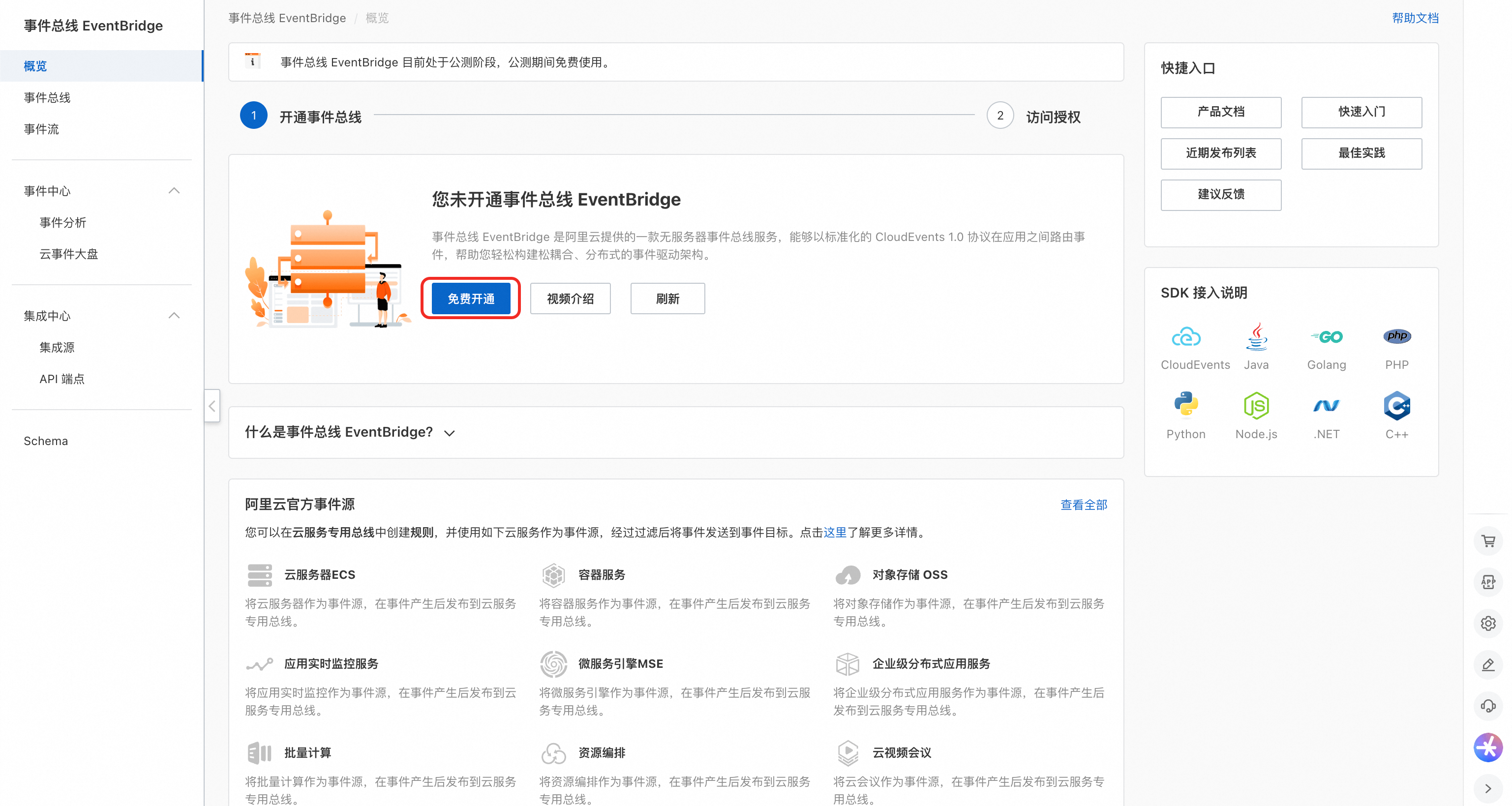Collapse the 事件中心 sidebar group
The image size is (1512, 806).
174,191
